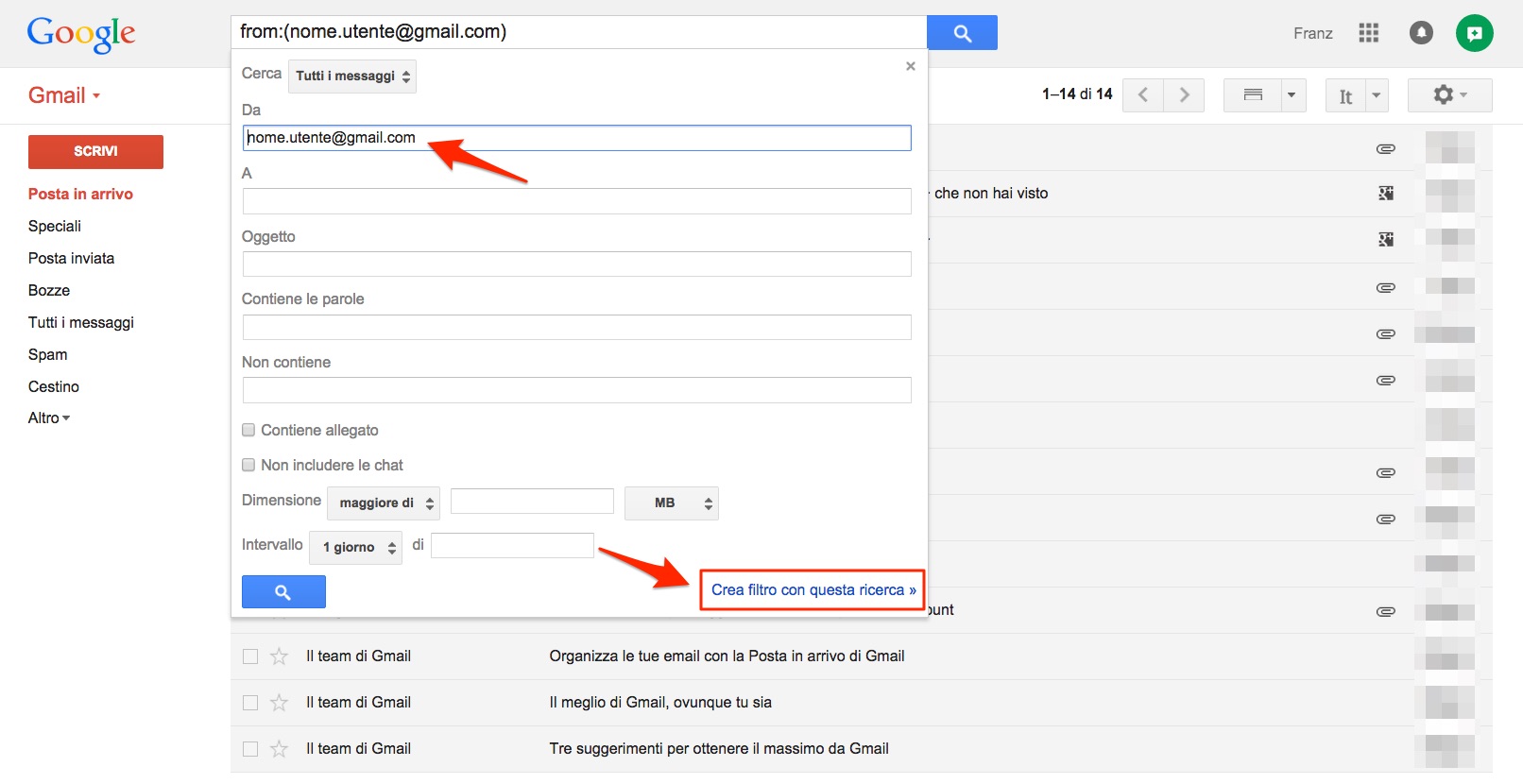Image resolution: width=1523 pixels, height=784 pixels.
Task: Open the 'maggiore di' size dropdown
Action: coord(384,503)
